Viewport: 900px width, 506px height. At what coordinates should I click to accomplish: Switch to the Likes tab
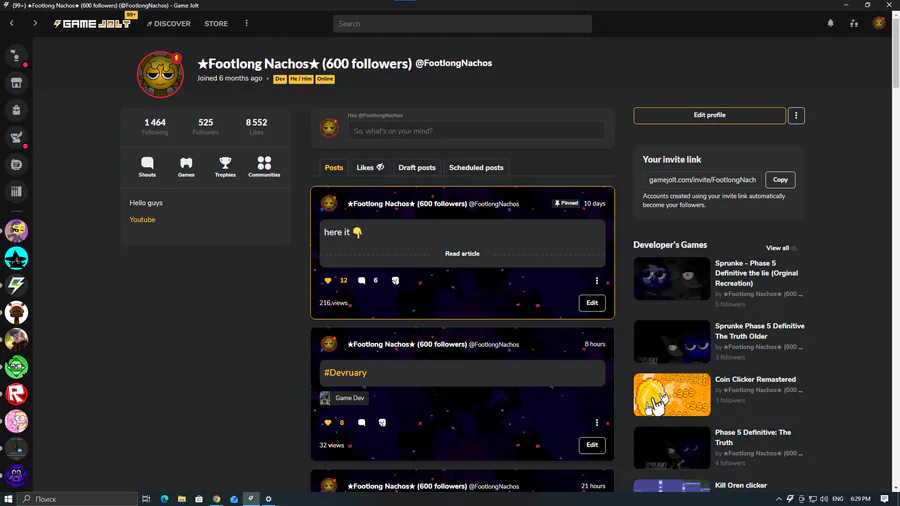pos(370,168)
